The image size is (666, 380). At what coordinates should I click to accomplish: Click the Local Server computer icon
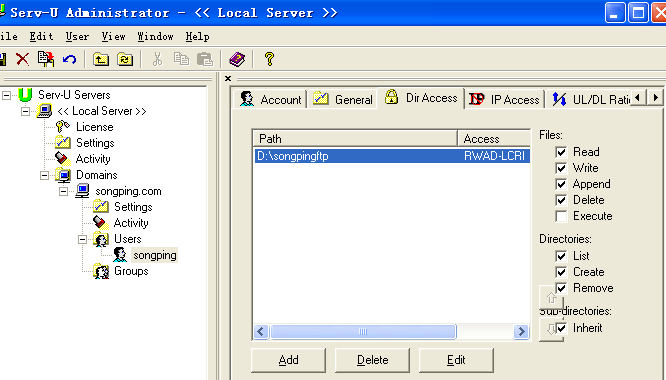[x=44, y=111]
